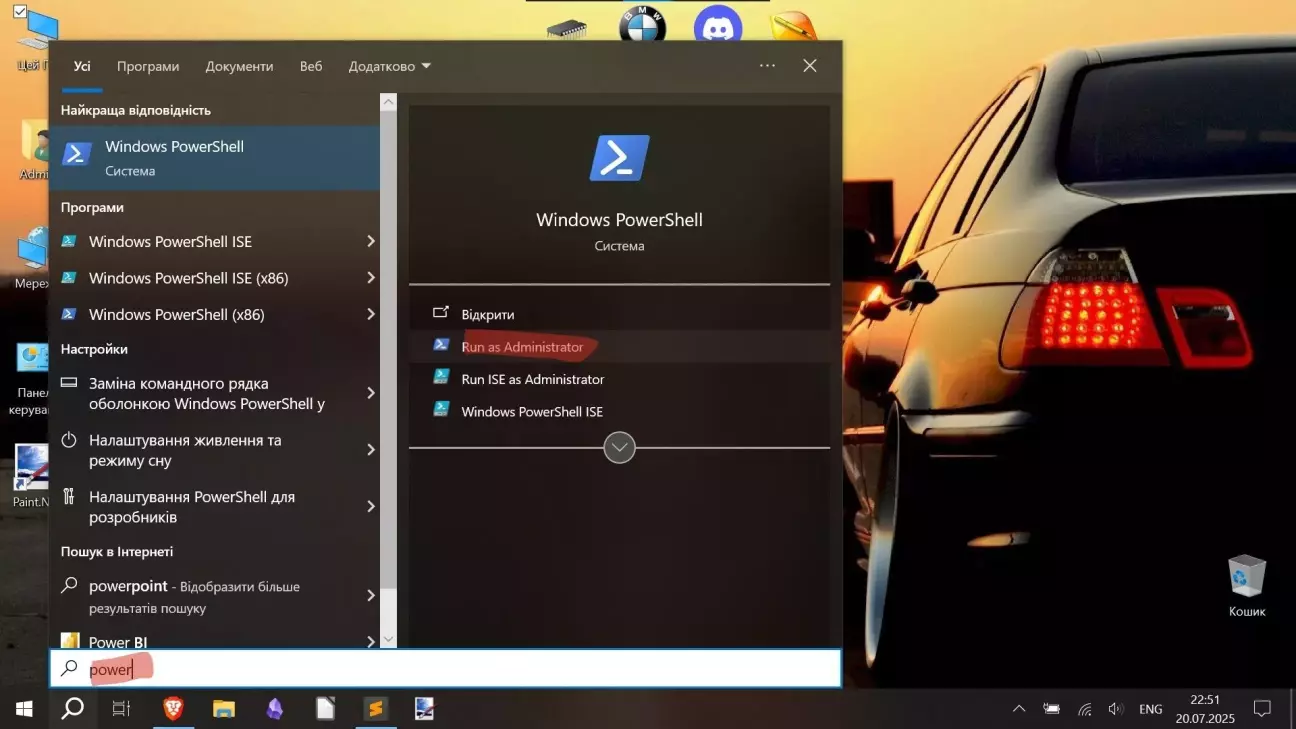Click the results list scrollbar up arrow
This screenshot has height=729, width=1296.
click(389, 102)
